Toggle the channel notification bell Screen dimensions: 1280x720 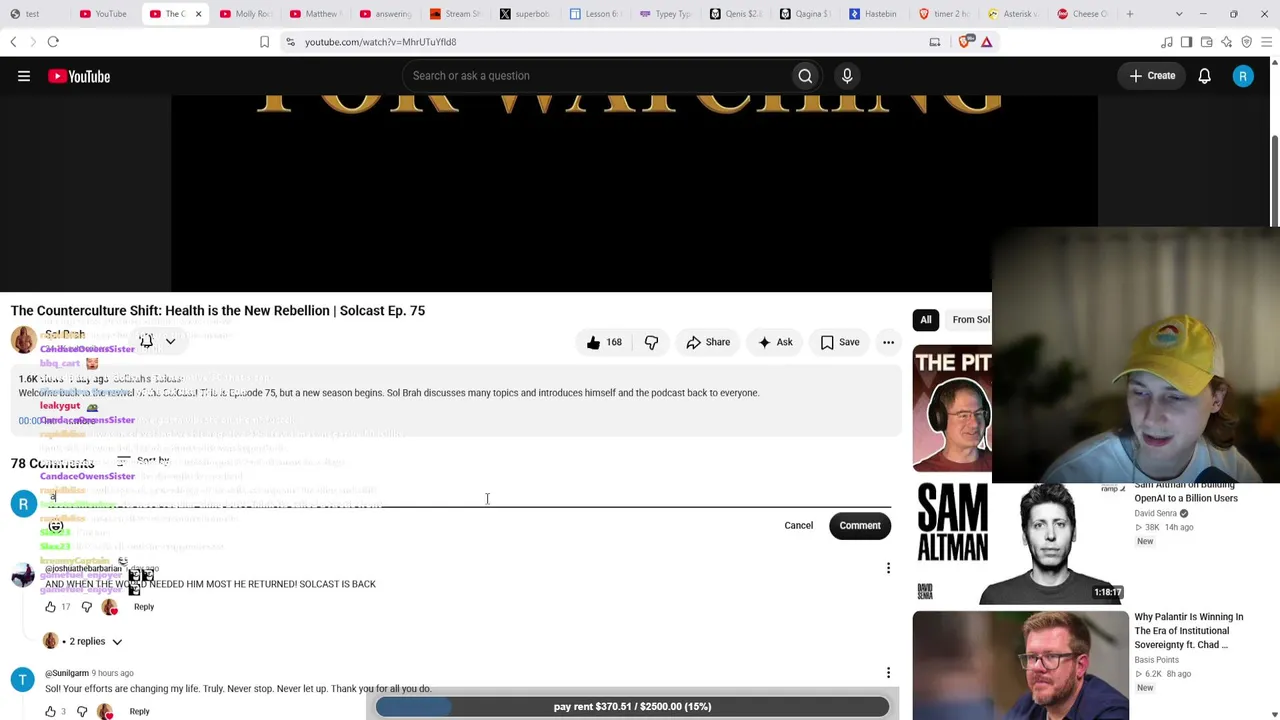pos(146,341)
